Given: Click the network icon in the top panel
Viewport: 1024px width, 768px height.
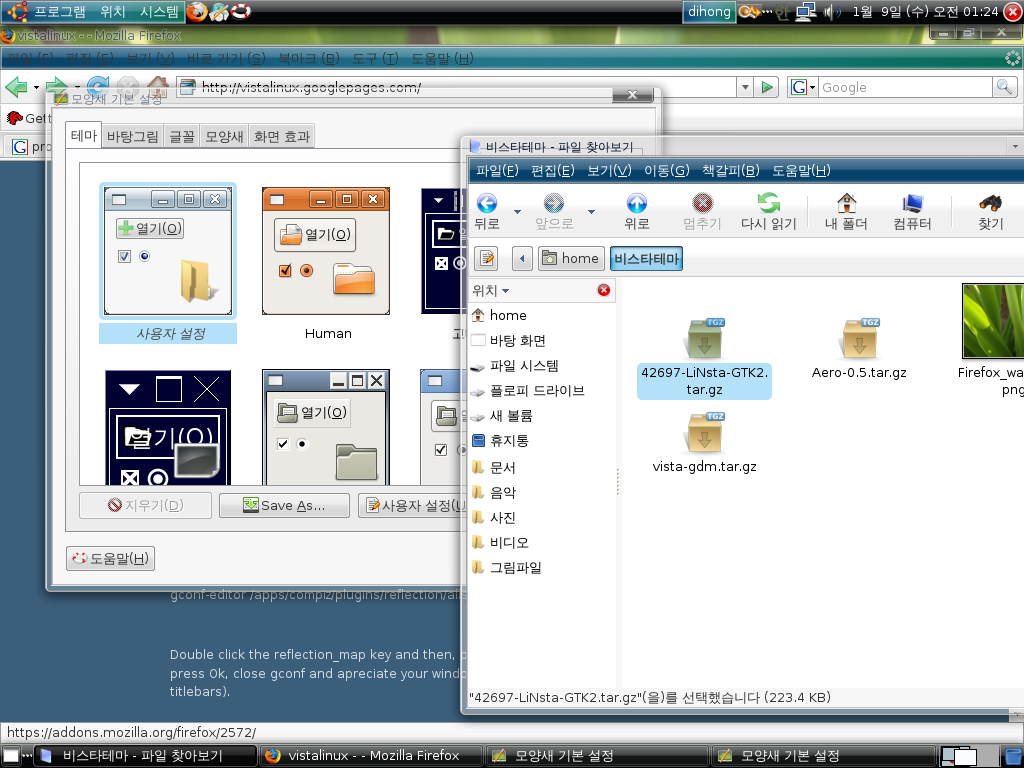Looking at the screenshot, I should click(x=807, y=12).
